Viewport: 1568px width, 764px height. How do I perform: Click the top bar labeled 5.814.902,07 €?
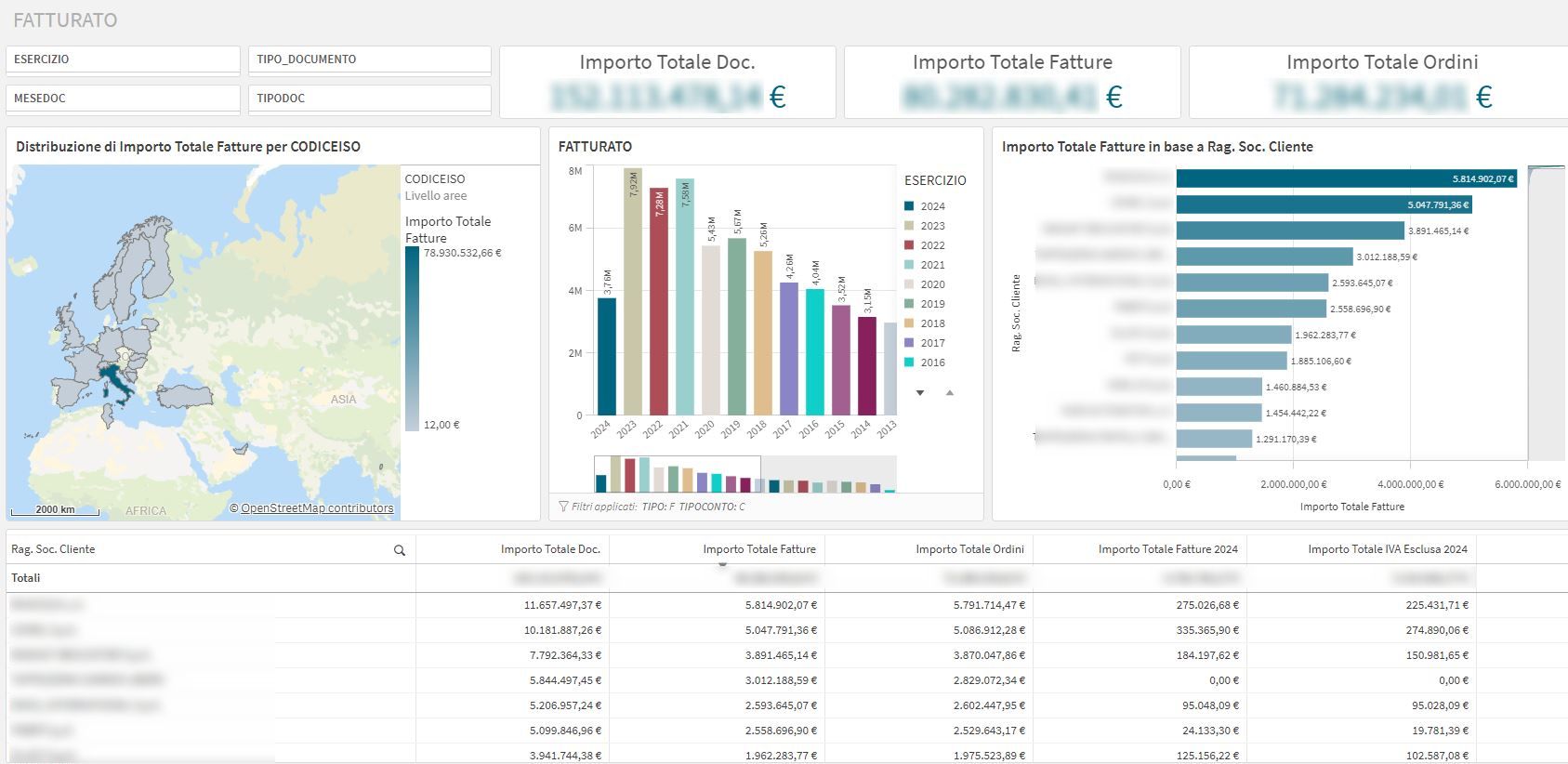pyautogui.click(x=1346, y=178)
